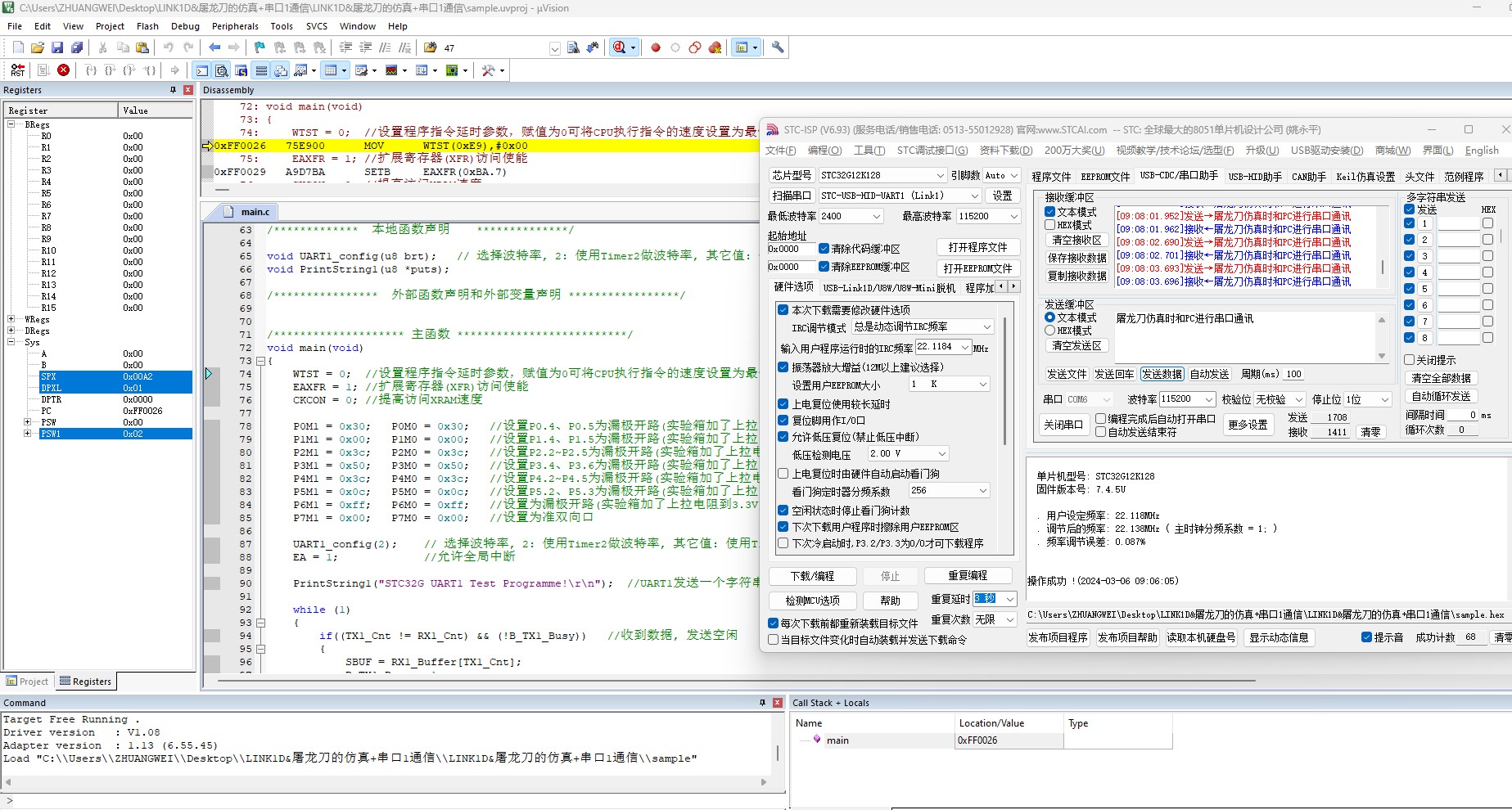Open the Peripherals menu in µVision
The height and width of the screenshot is (810, 1512).
(235, 26)
